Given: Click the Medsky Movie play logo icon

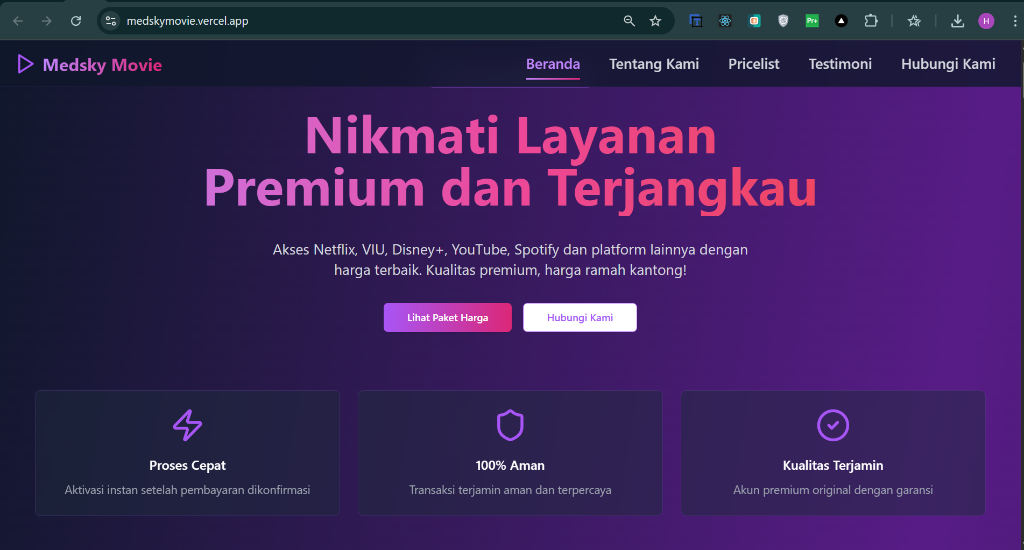Looking at the screenshot, I should (x=25, y=65).
